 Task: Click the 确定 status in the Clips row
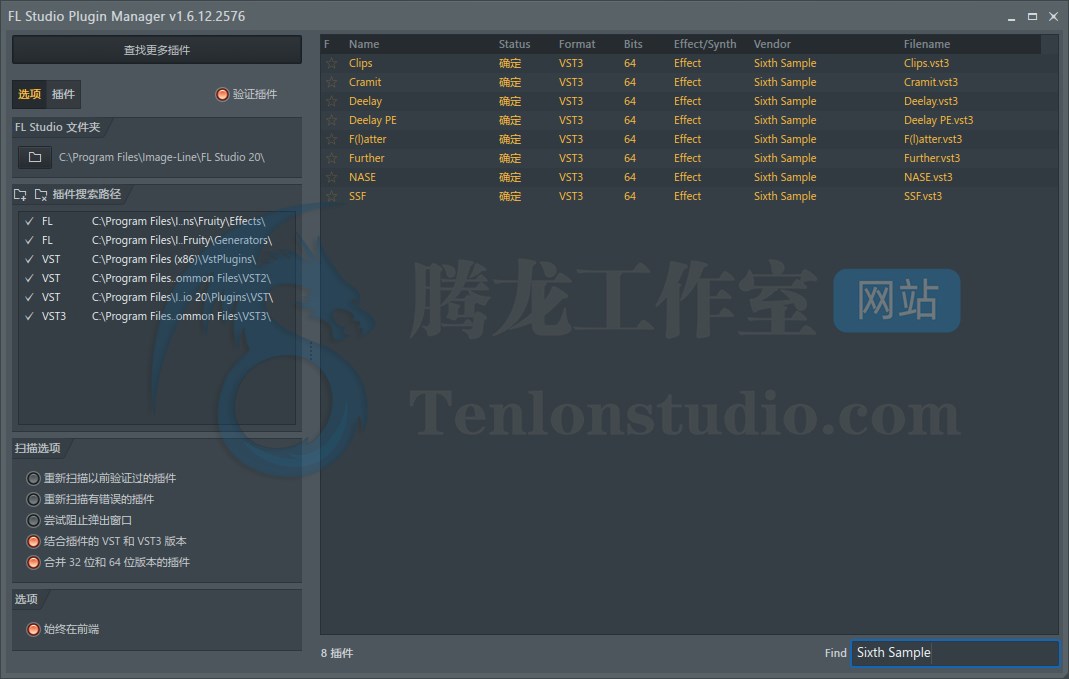pyautogui.click(x=510, y=63)
